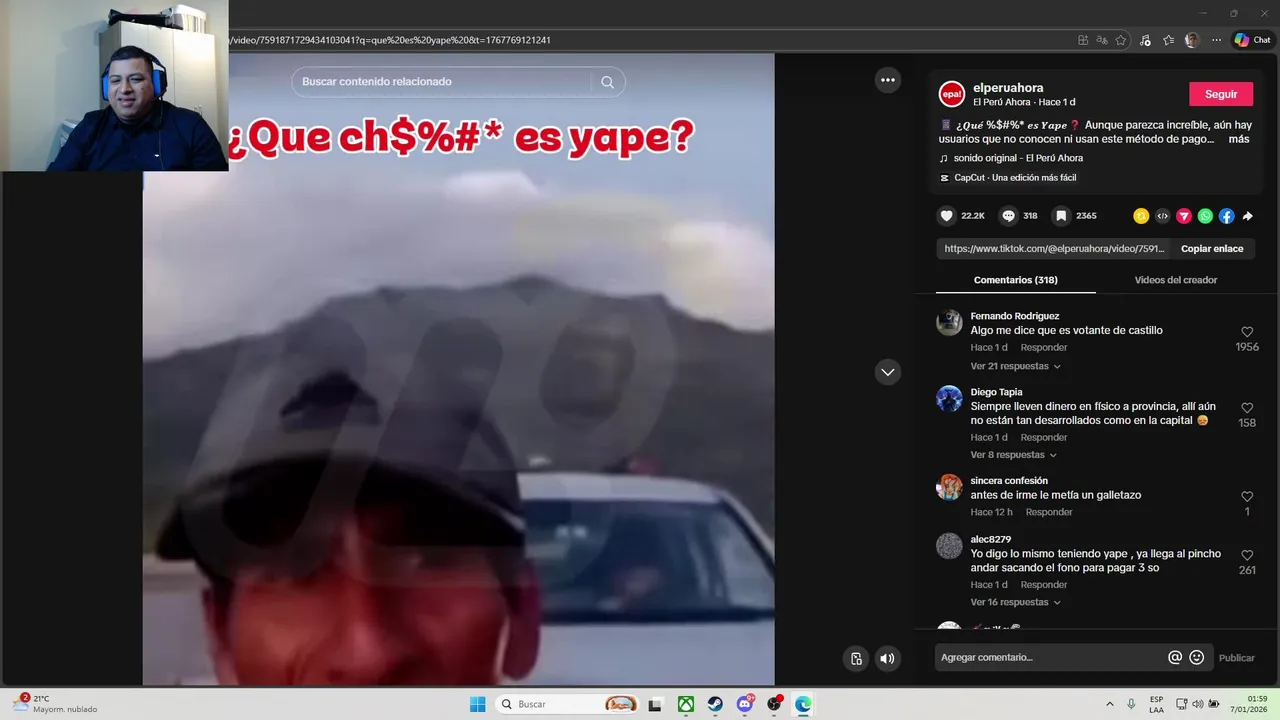Show hidden tray icons chevron
Image resolution: width=1280 pixels, height=720 pixels.
(1109, 704)
